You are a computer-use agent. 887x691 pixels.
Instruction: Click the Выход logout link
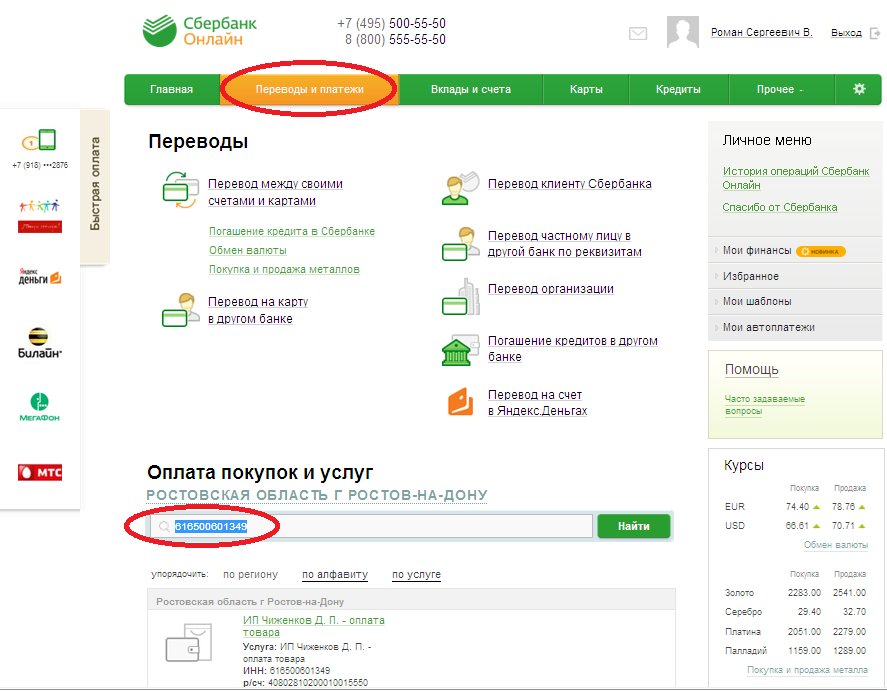[846, 33]
